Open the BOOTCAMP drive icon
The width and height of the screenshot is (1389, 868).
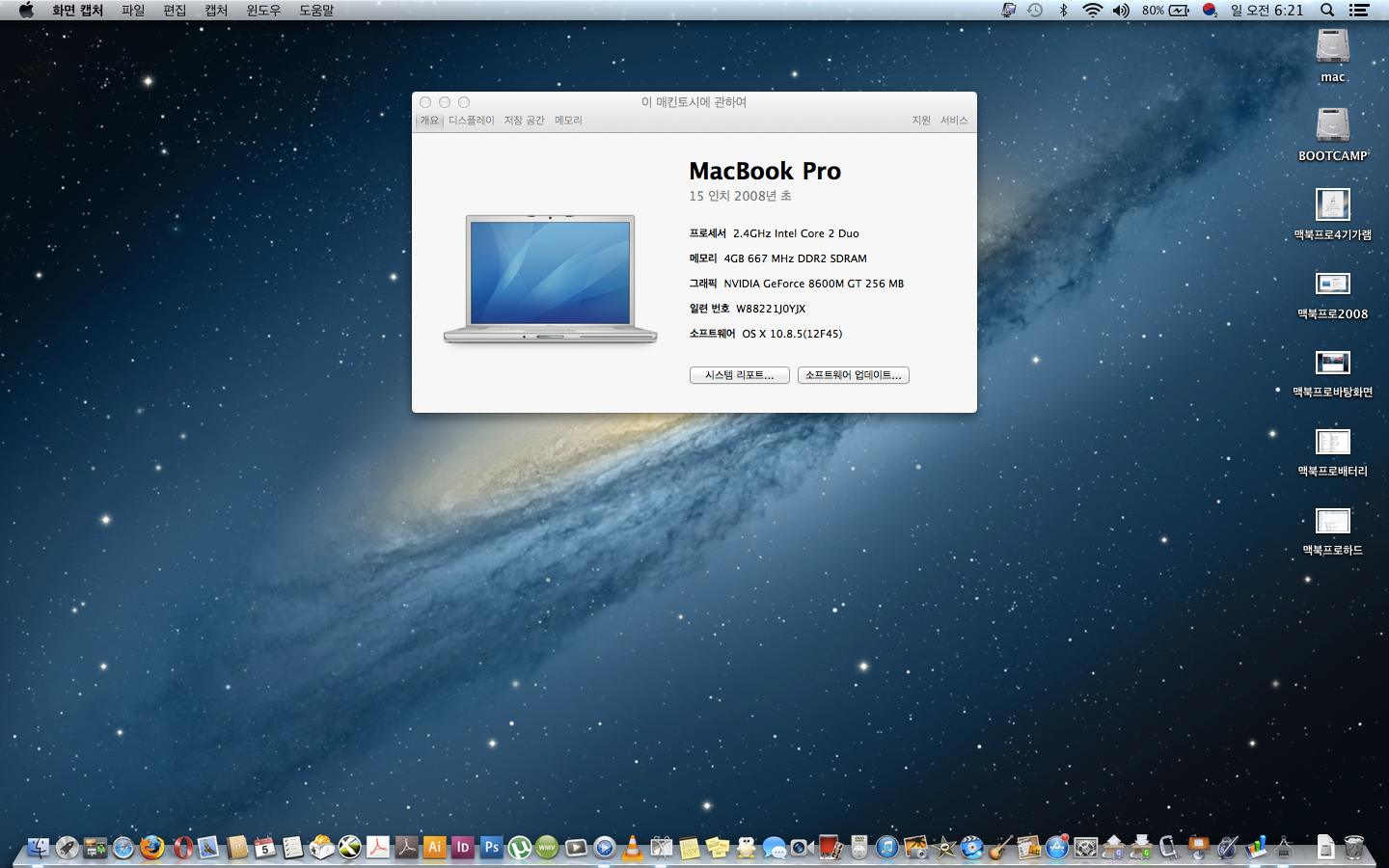tap(1332, 125)
